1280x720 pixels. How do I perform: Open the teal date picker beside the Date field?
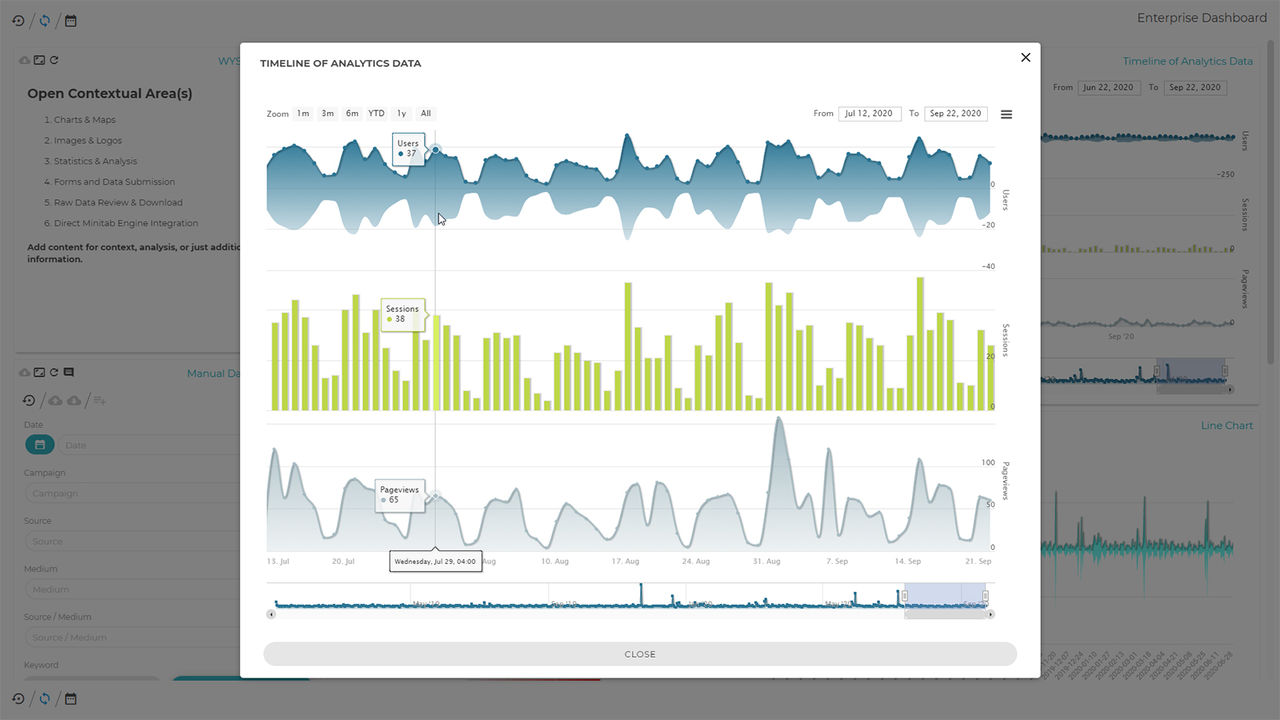click(39, 444)
